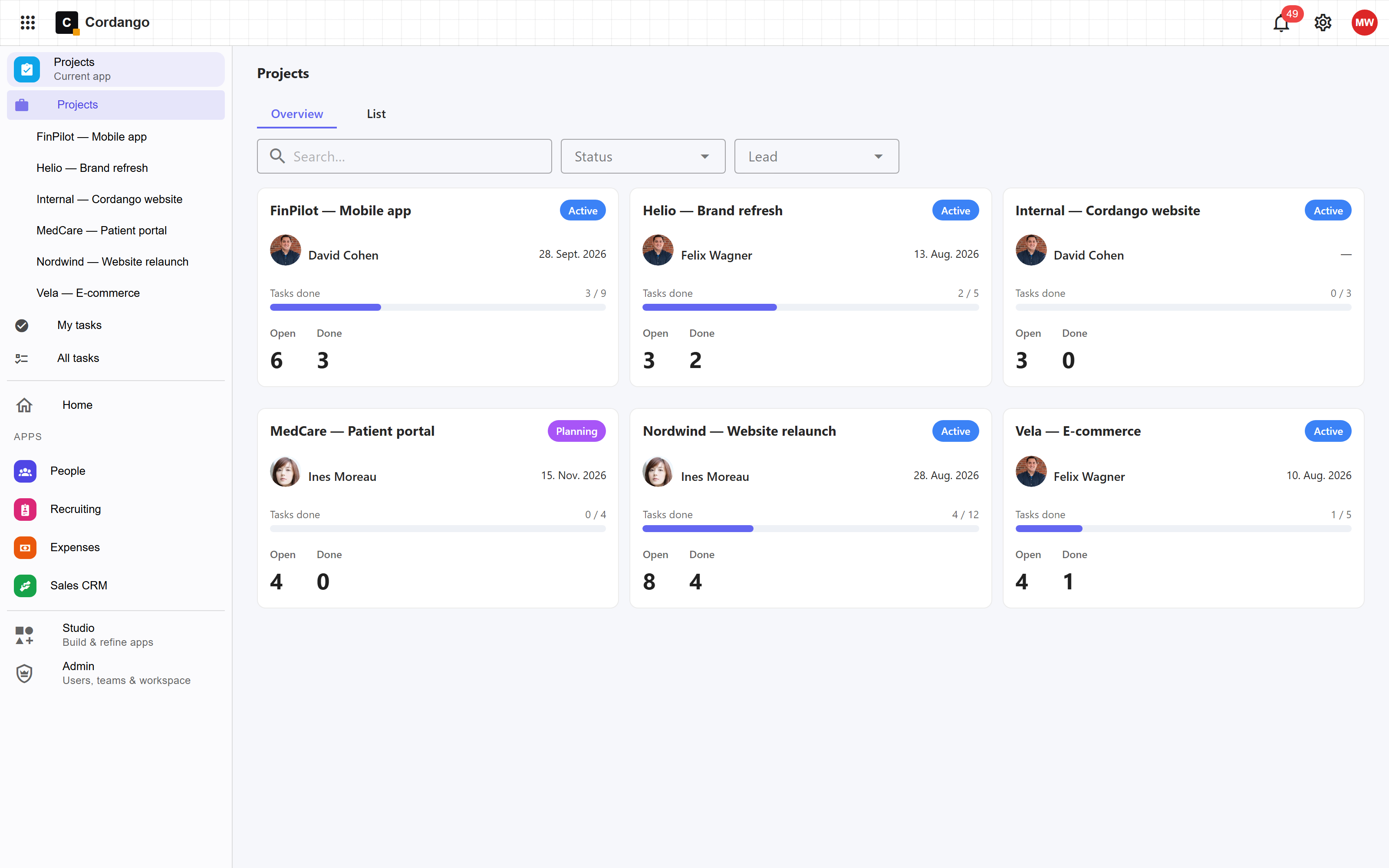Open the app launcher grid icon
This screenshot has height=868, width=1389.
click(x=27, y=23)
